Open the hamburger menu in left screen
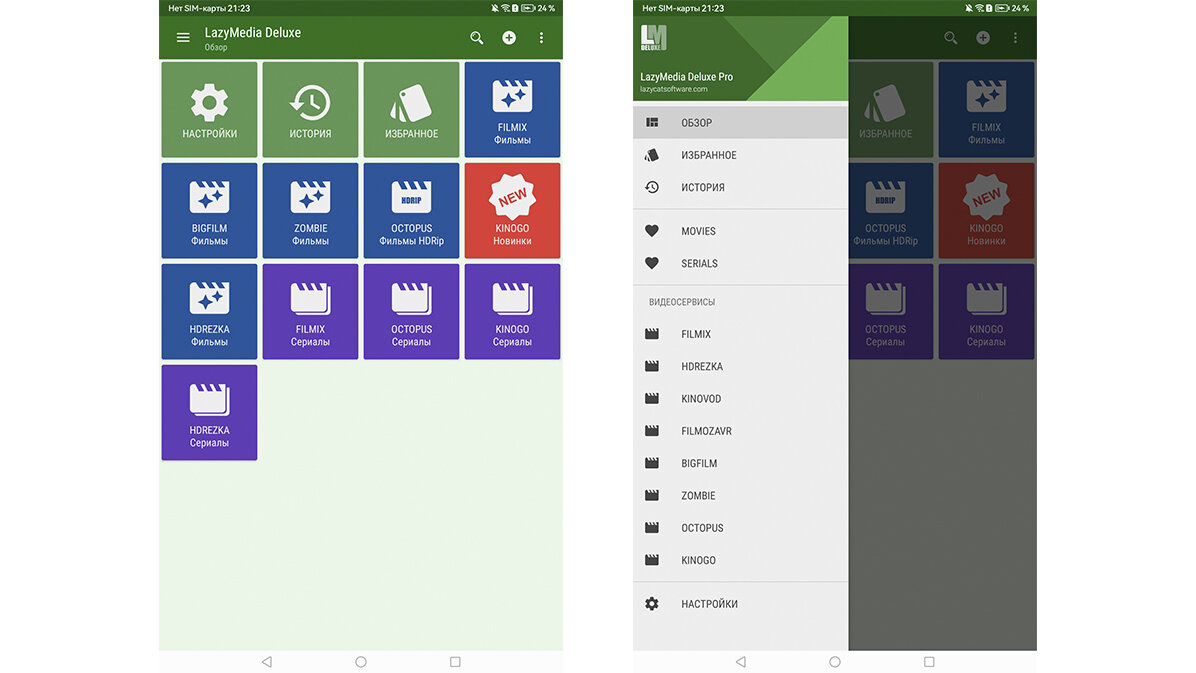The image size is (1196, 673). coord(183,37)
